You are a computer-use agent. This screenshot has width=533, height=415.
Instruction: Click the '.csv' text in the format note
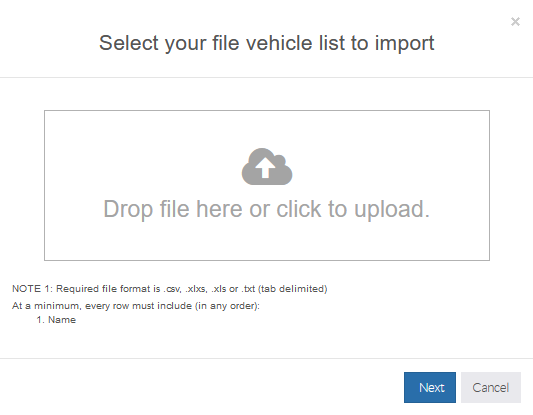(173, 289)
